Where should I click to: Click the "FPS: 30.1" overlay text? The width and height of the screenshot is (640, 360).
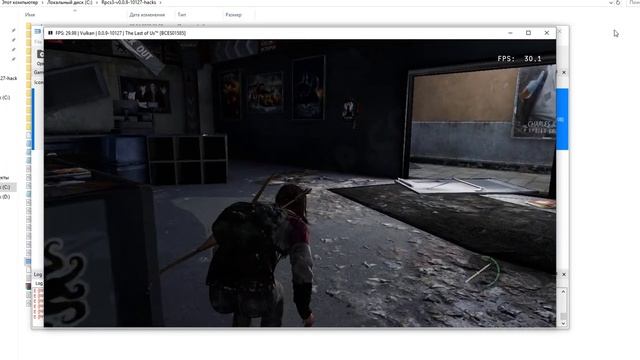coord(519,59)
